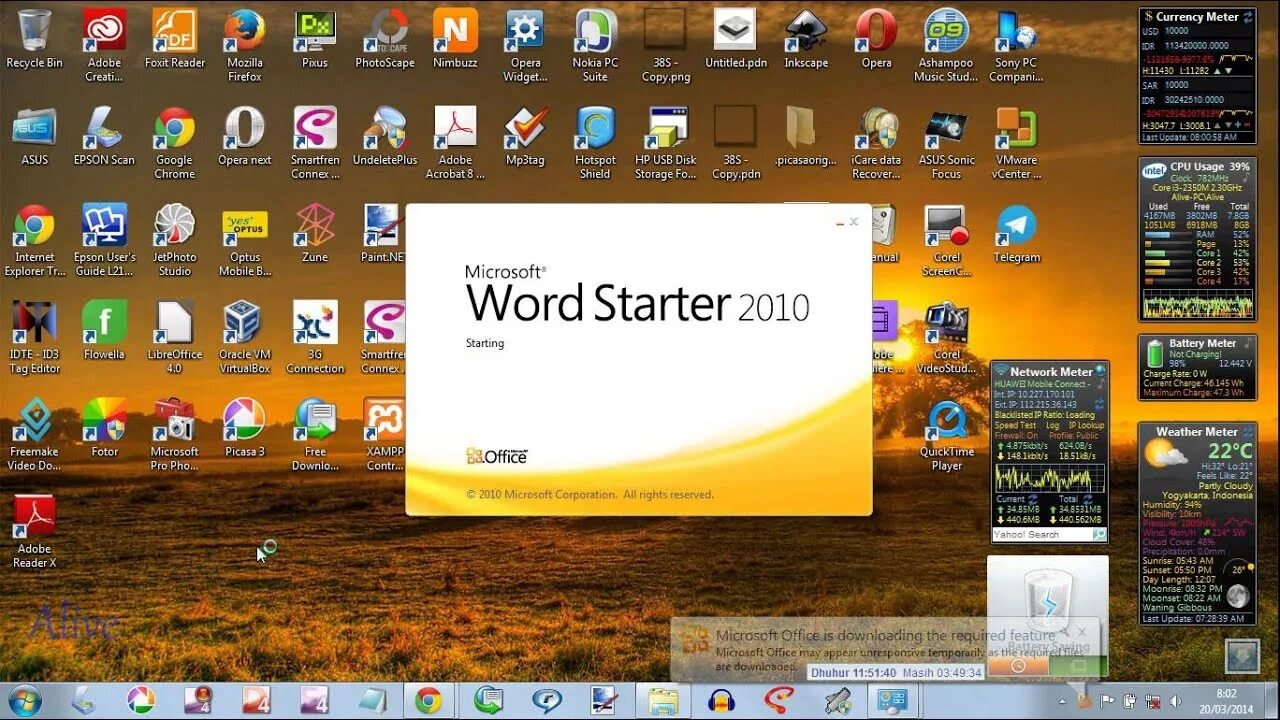Show hidden system tray icons

coord(1062,701)
